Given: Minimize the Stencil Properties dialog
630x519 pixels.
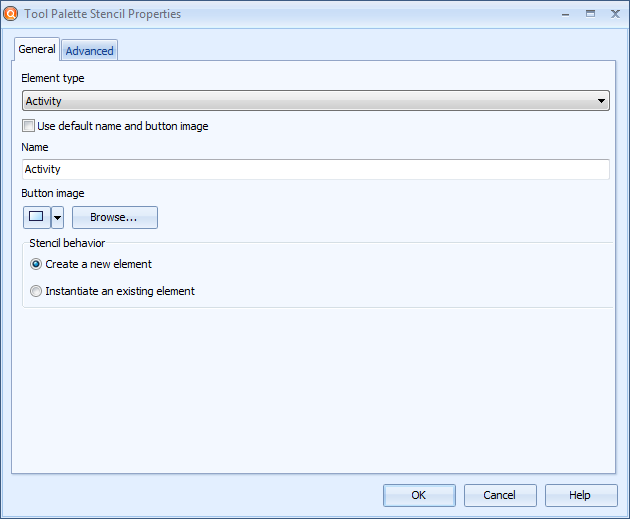Looking at the screenshot, I should (x=565, y=14).
